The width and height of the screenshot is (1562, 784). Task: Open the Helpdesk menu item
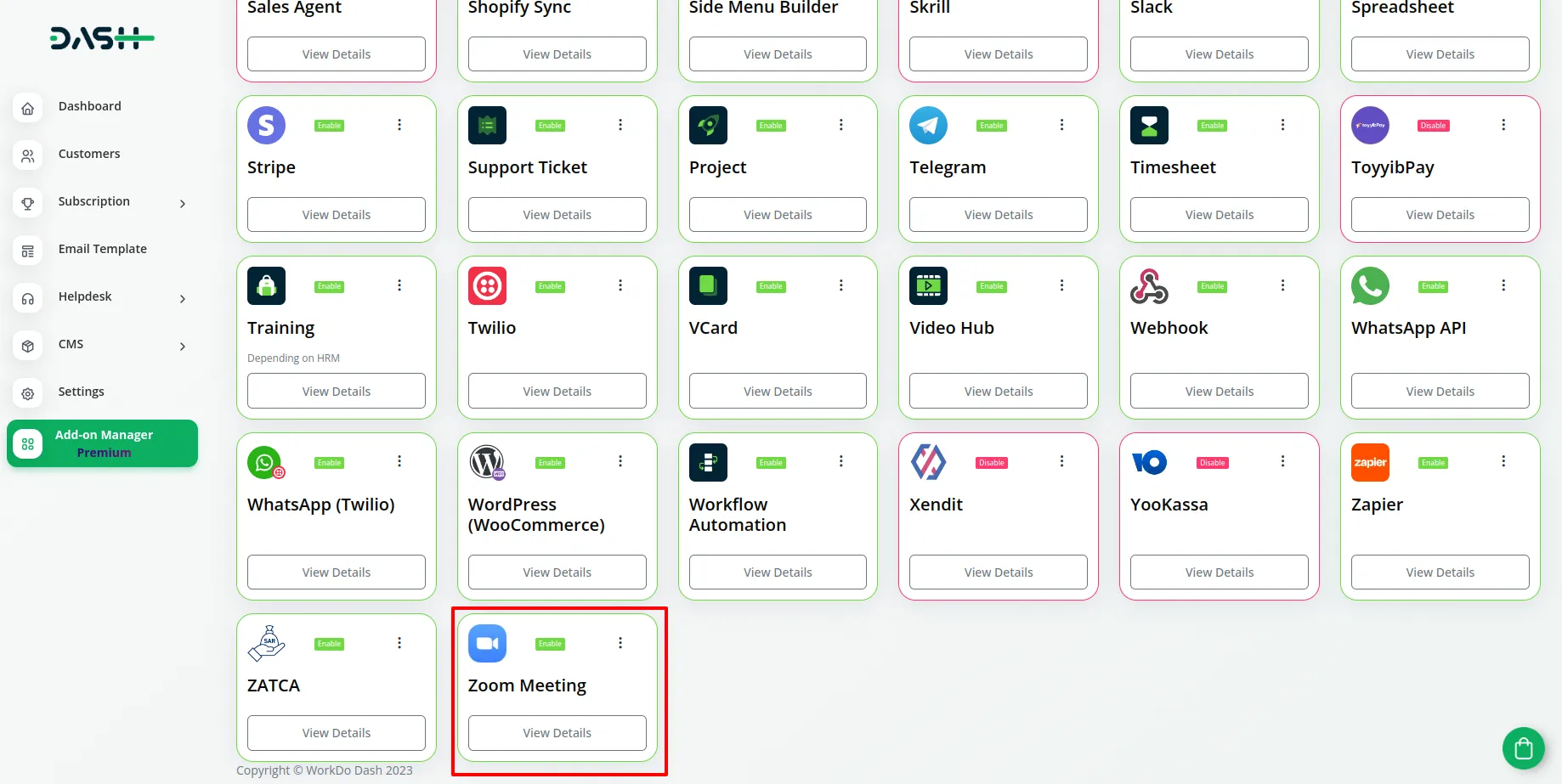click(x=102, y=297)
